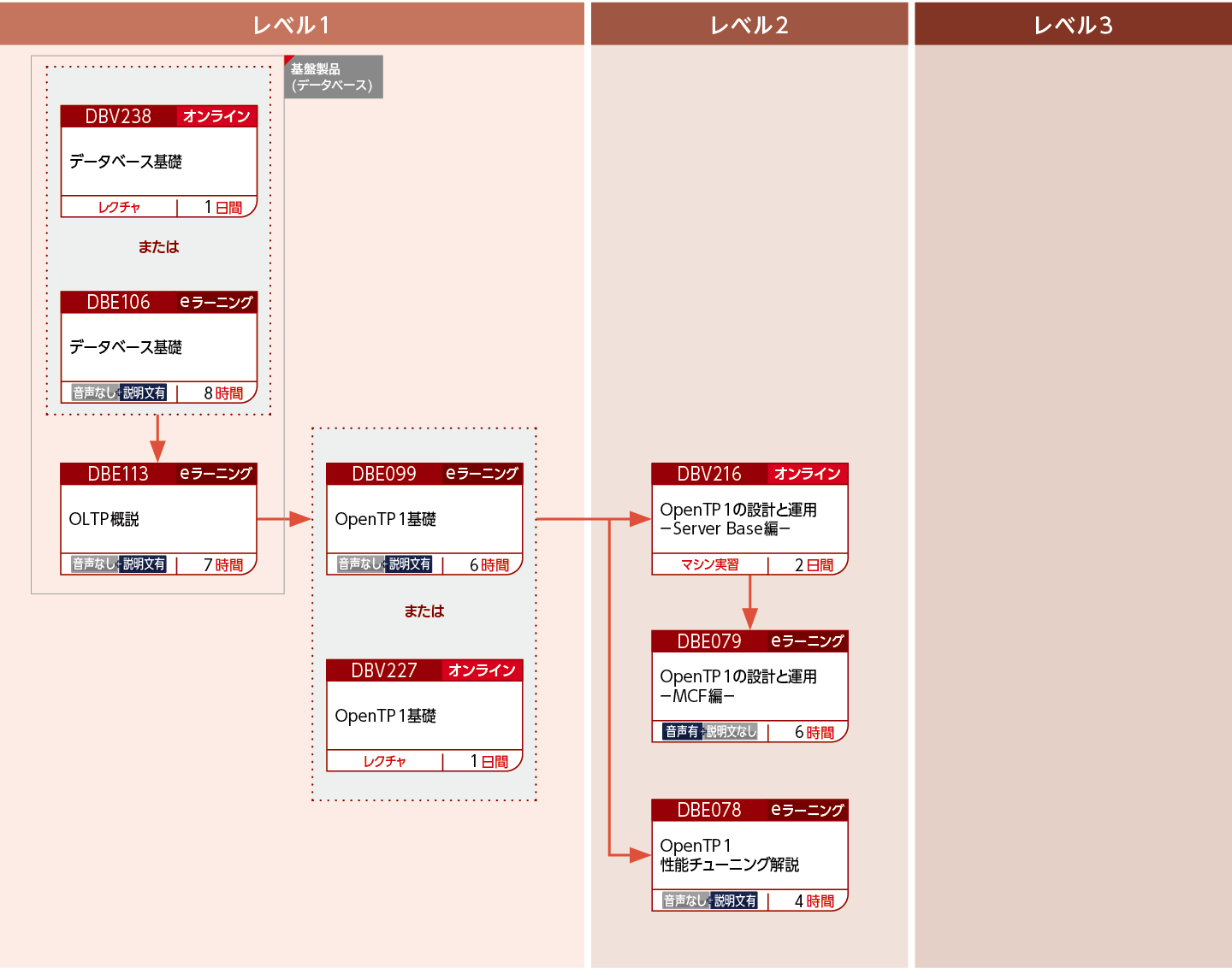Viewport: 1232px width, 968px height.
Task: Open the DBE106 データベース基礎 e-learning card
Action: pyautogui.click(x=158, y=347)
